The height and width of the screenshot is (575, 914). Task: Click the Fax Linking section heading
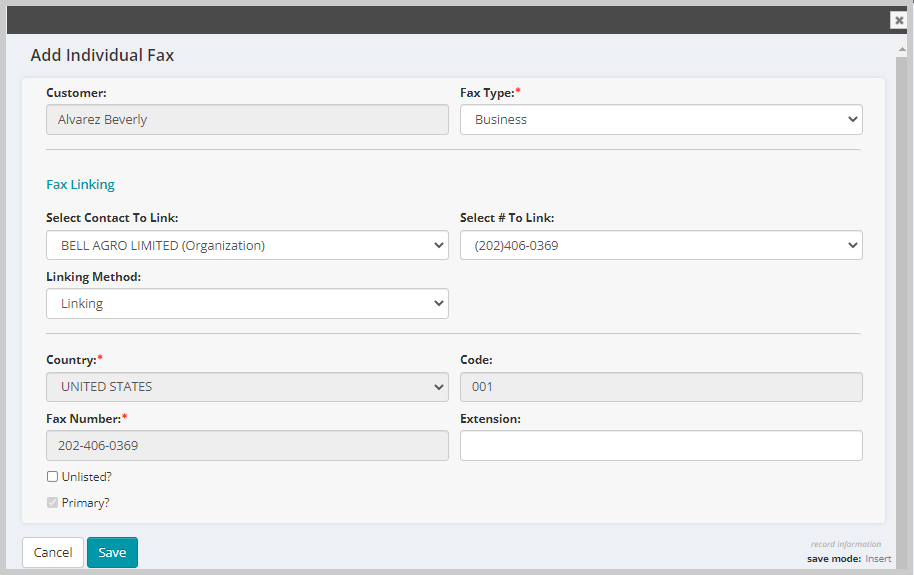click(x=80, y=184)
